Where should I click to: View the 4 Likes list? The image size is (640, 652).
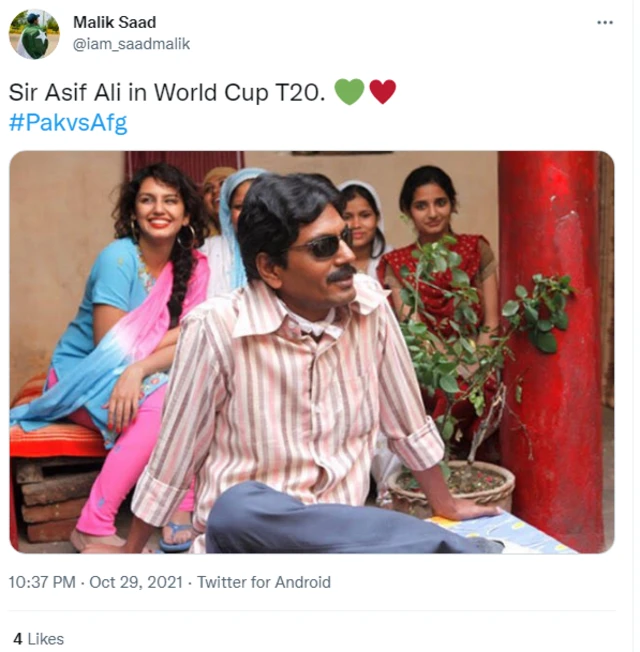(x=38, y=639)
